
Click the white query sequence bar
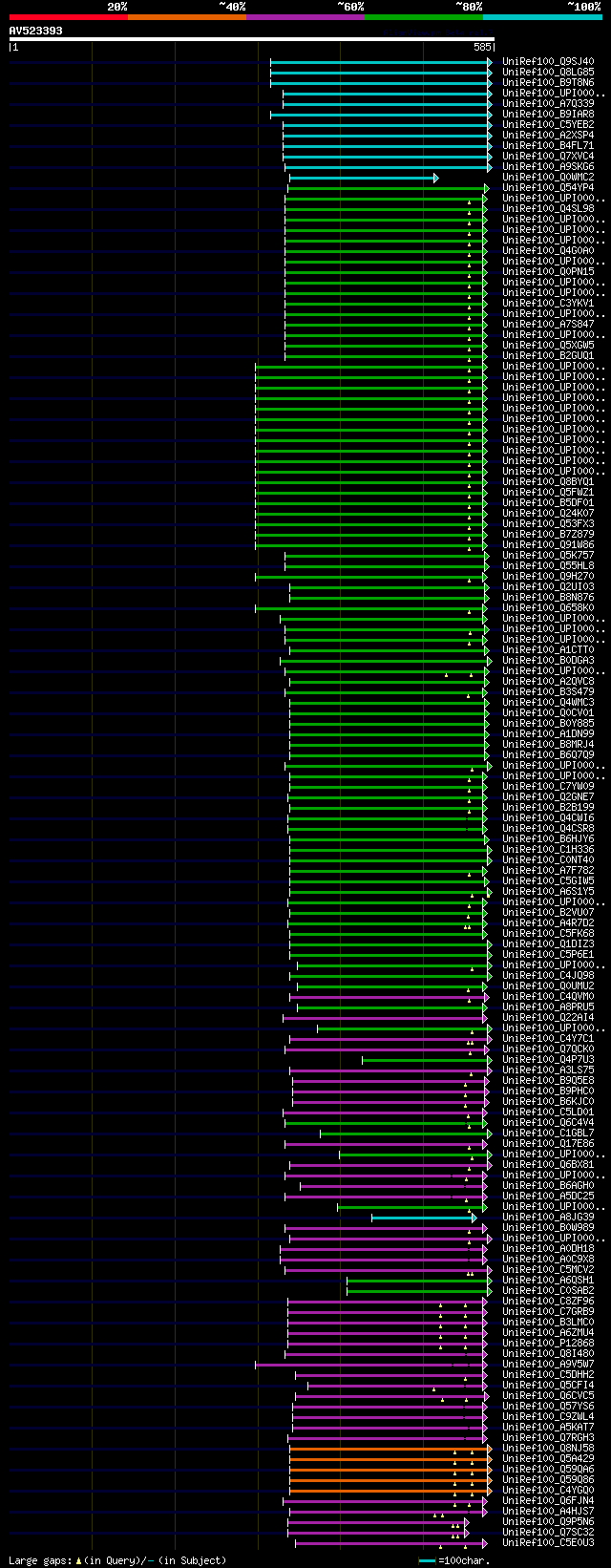click(251, 40)
